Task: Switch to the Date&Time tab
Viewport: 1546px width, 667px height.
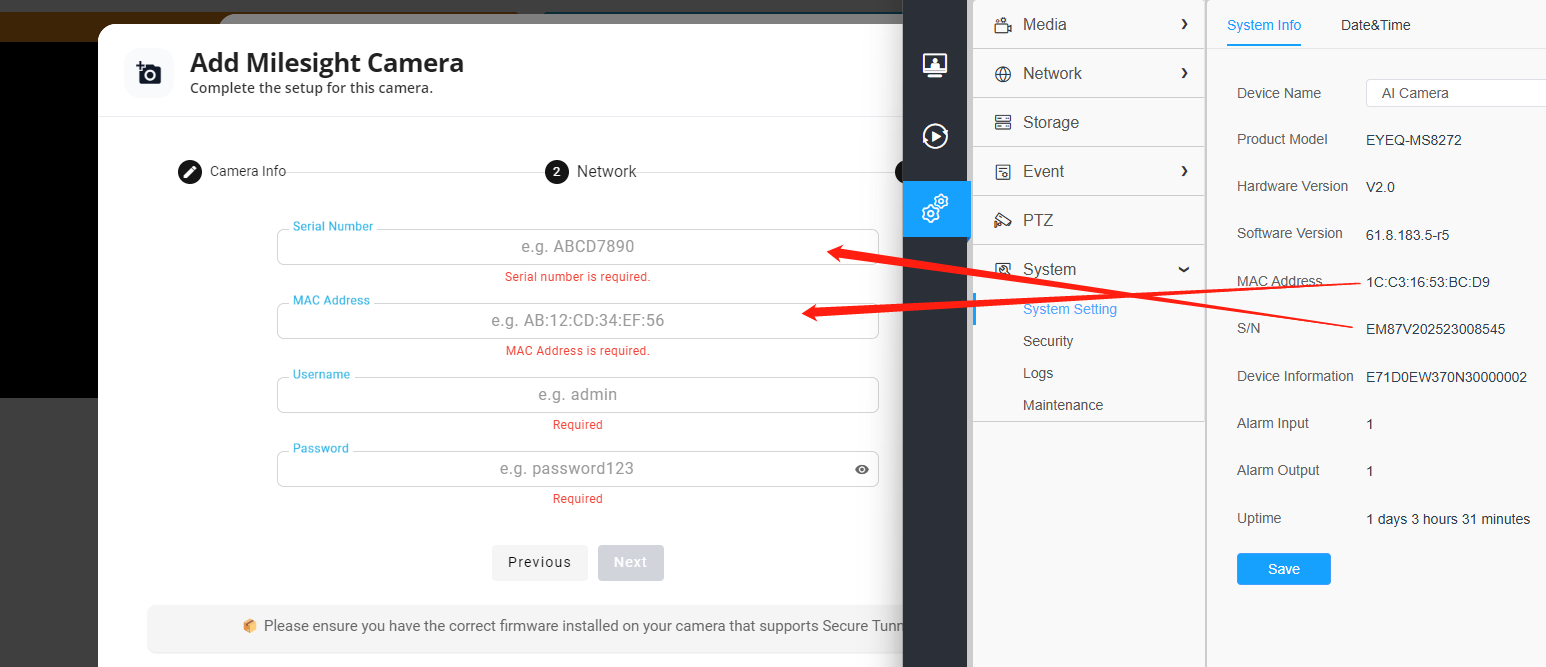Action: [1376, 25]
